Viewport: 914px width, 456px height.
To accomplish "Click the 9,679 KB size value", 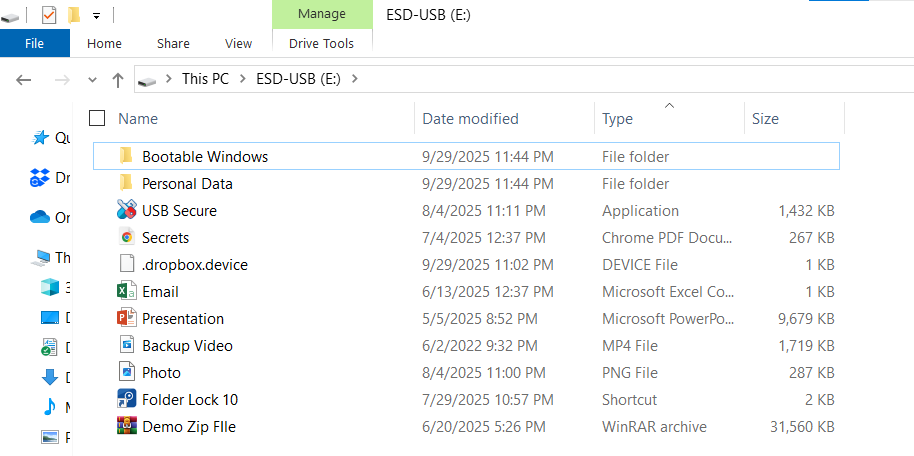I will (x=806, y=318).
